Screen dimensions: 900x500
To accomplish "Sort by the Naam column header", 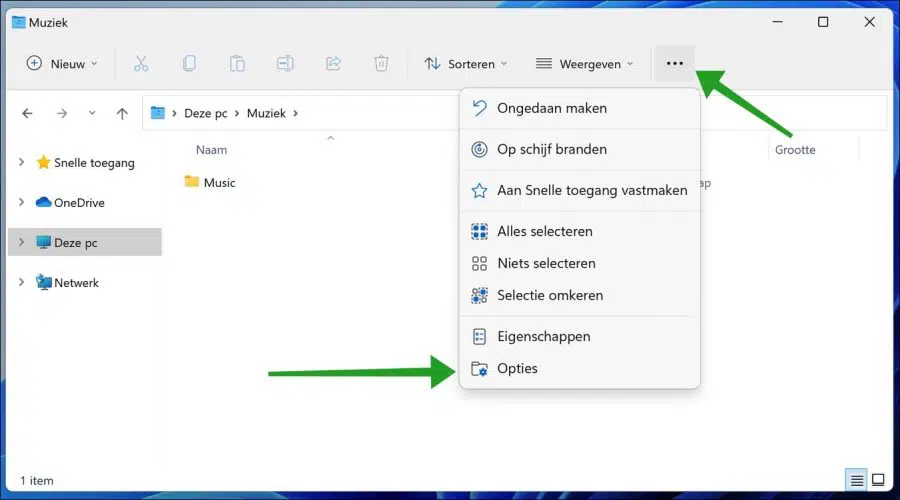I will coord(211,150).
